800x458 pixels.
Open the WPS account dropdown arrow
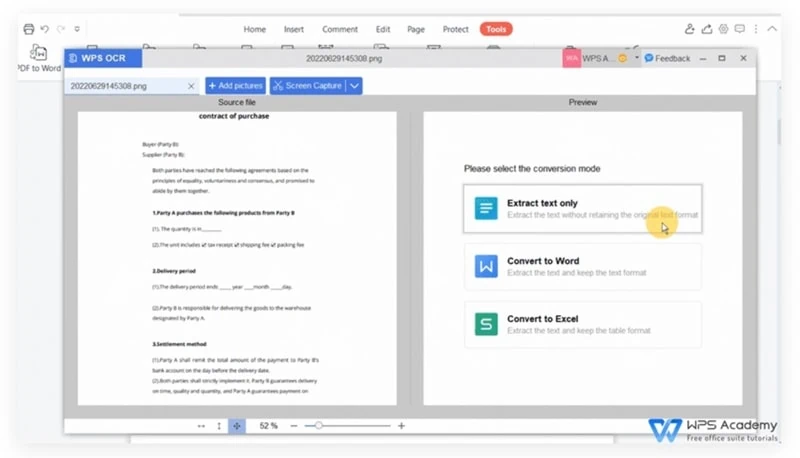[x=636, y=59]
